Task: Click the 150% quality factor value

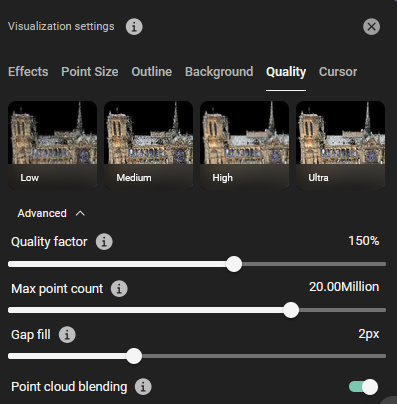Action: (364, 241)
